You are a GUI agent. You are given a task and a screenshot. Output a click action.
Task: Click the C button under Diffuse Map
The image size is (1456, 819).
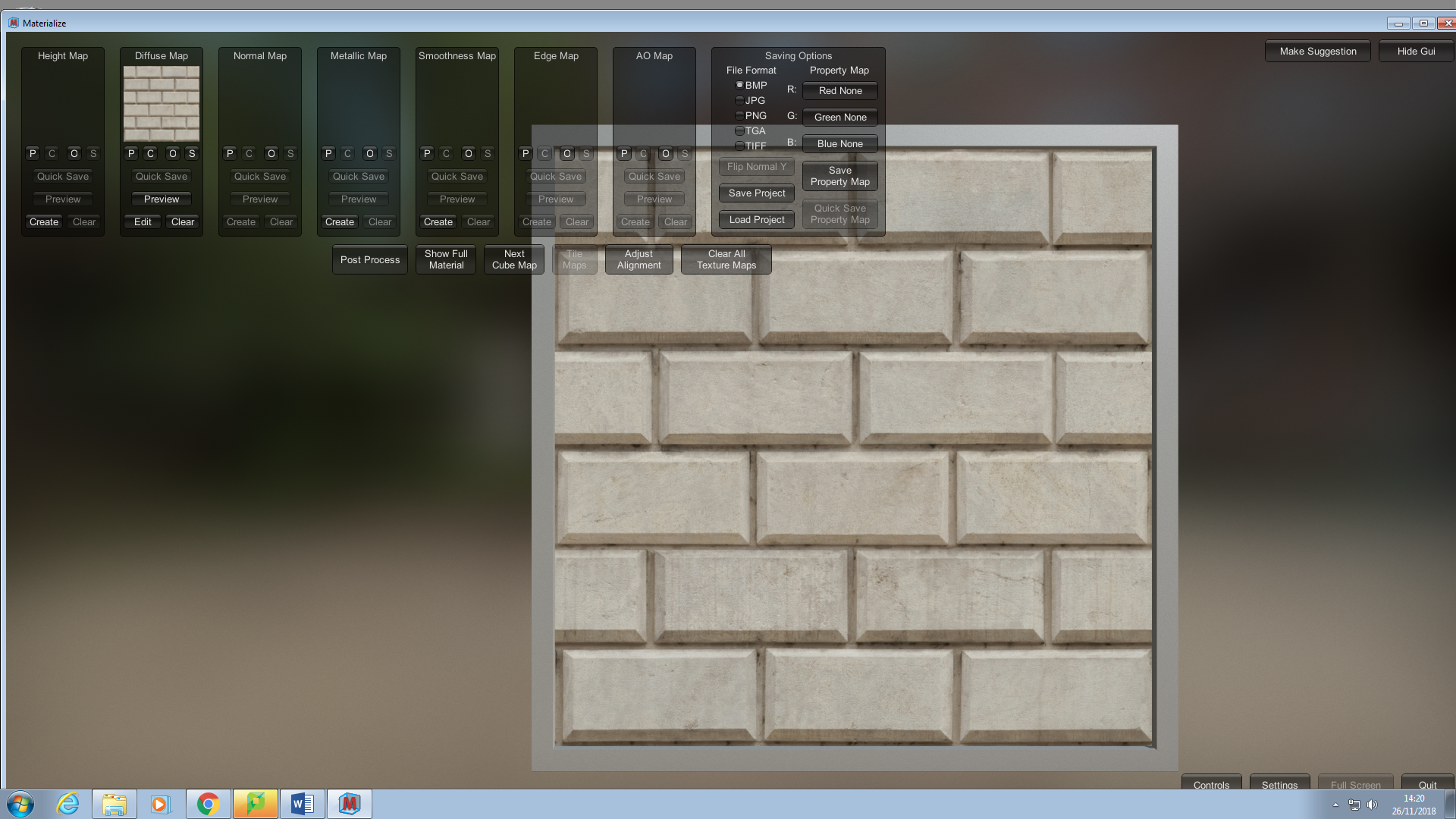150,153
